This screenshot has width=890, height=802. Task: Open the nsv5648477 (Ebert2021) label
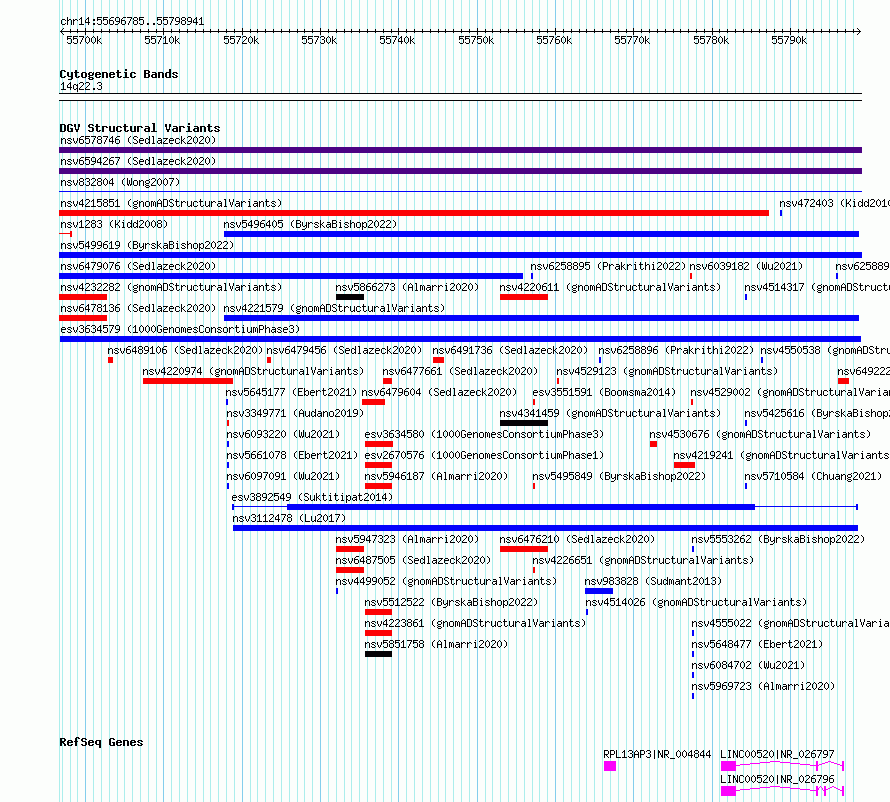pyautogui.click(x=757, y=644)
